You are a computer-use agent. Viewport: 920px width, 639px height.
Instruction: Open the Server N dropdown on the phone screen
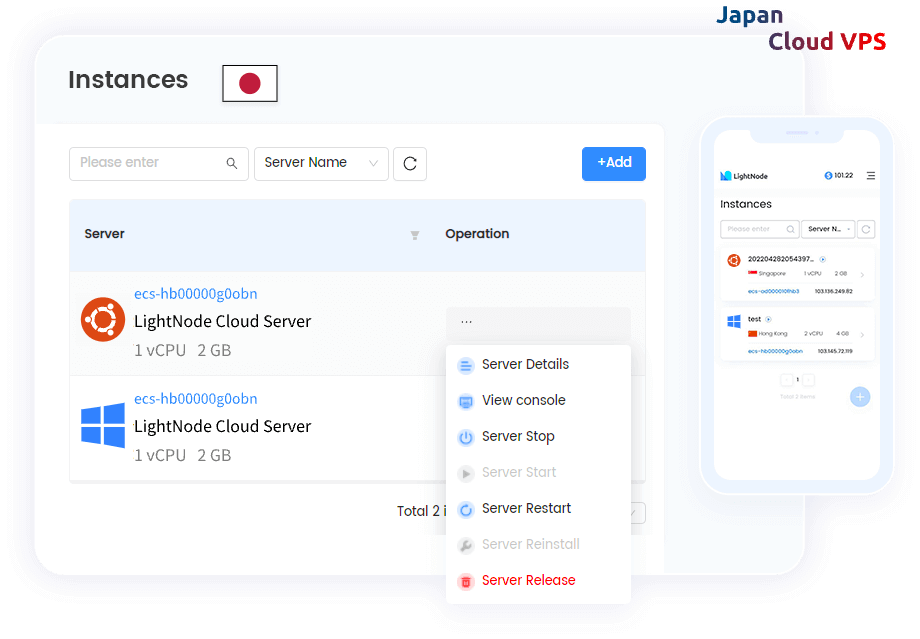click(x=828, y=229)
